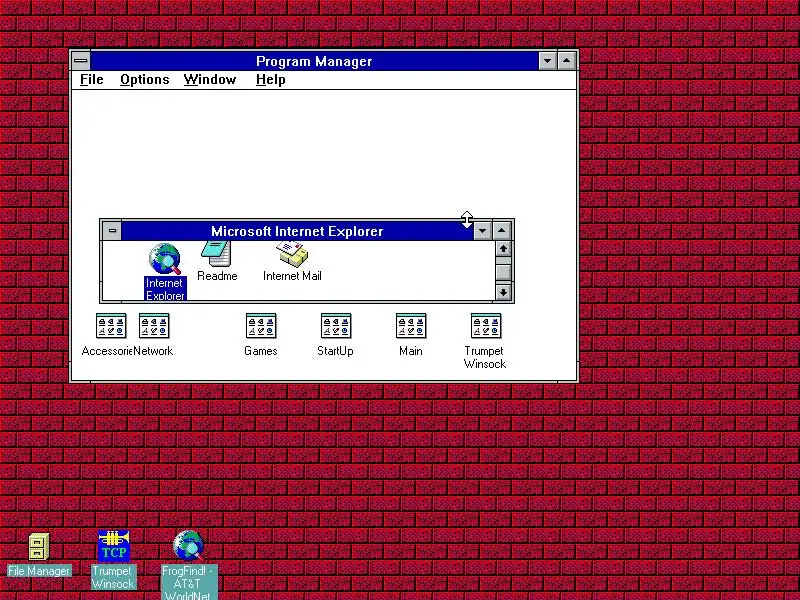Select the Internet Explorer globe icon
The width and height of the screenshot is (800, 600).
pos(165,259)
